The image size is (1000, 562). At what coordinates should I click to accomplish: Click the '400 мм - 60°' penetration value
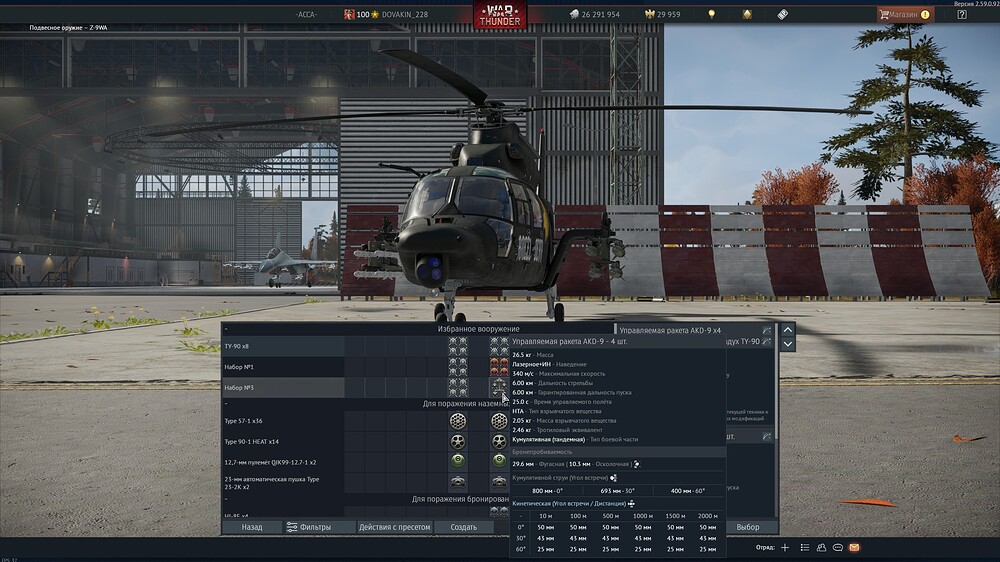click(688, 491)
